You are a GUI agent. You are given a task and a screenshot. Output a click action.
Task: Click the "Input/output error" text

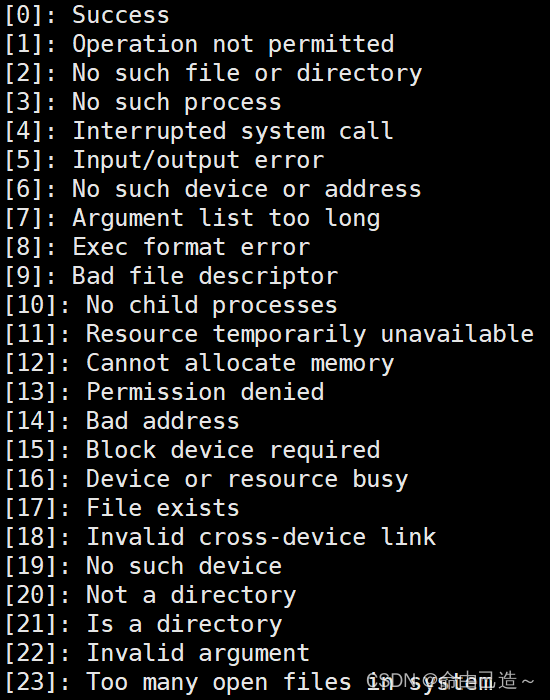tap(198, 160)
